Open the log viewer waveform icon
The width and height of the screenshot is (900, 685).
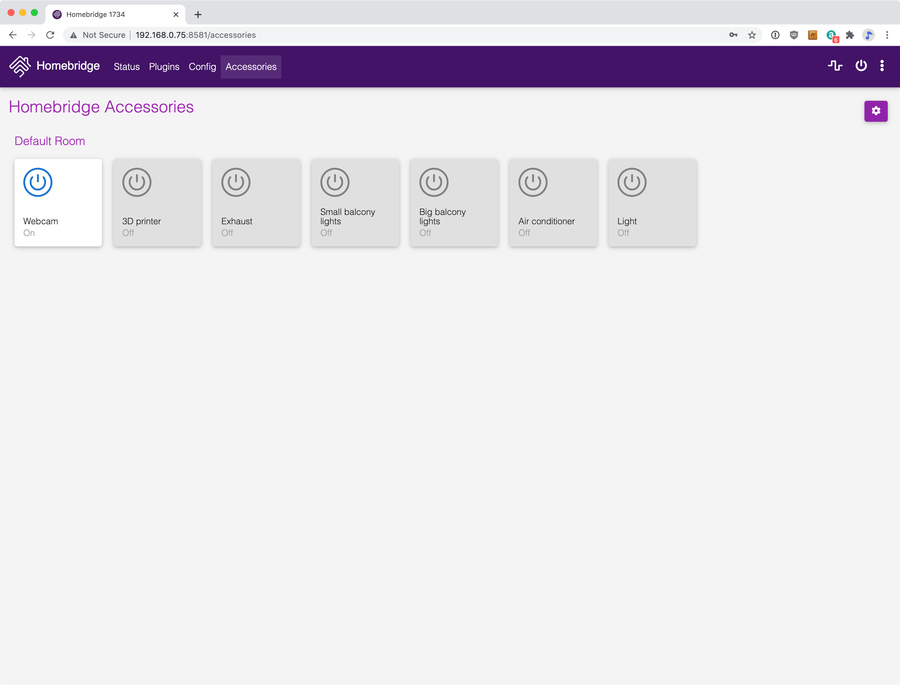coord(835,65)
